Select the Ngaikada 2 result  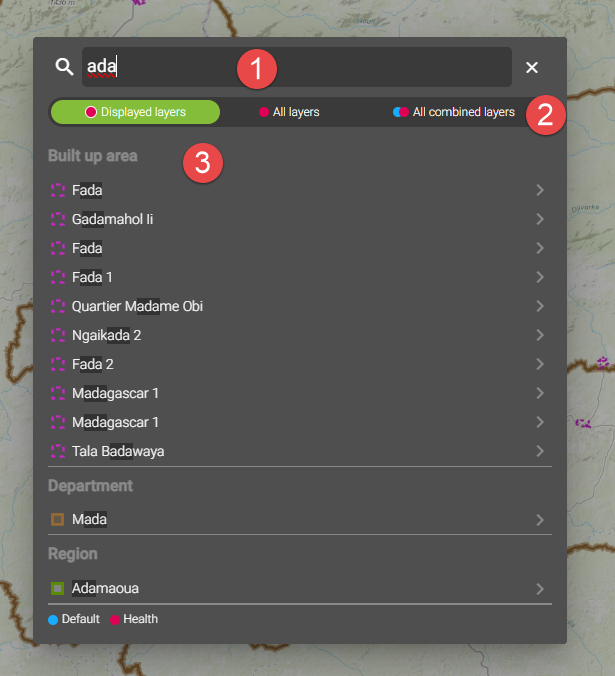[x=300, y=335]
